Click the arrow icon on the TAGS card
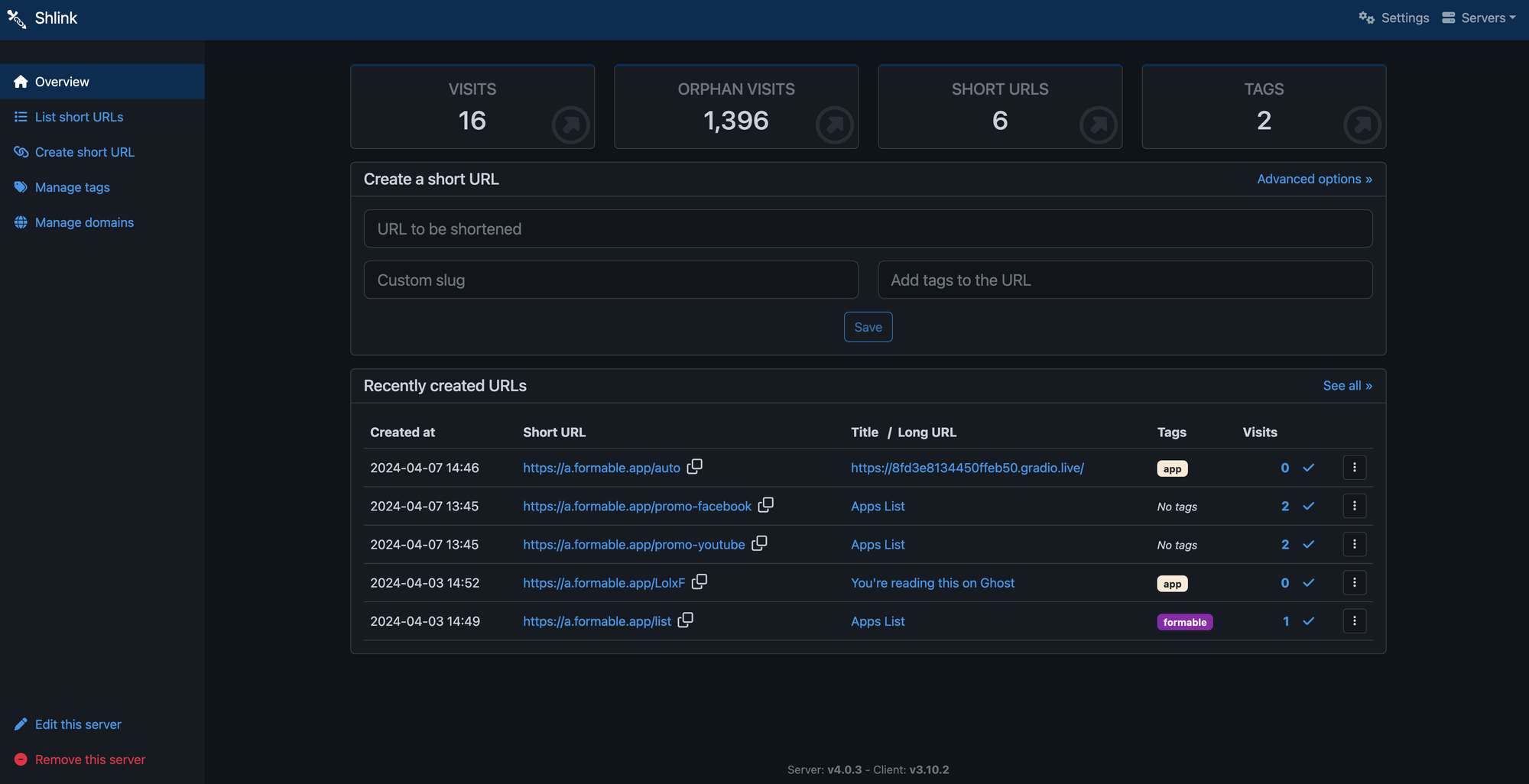The height and width of the screenshot is (784, 1529). pos(1362,125)
